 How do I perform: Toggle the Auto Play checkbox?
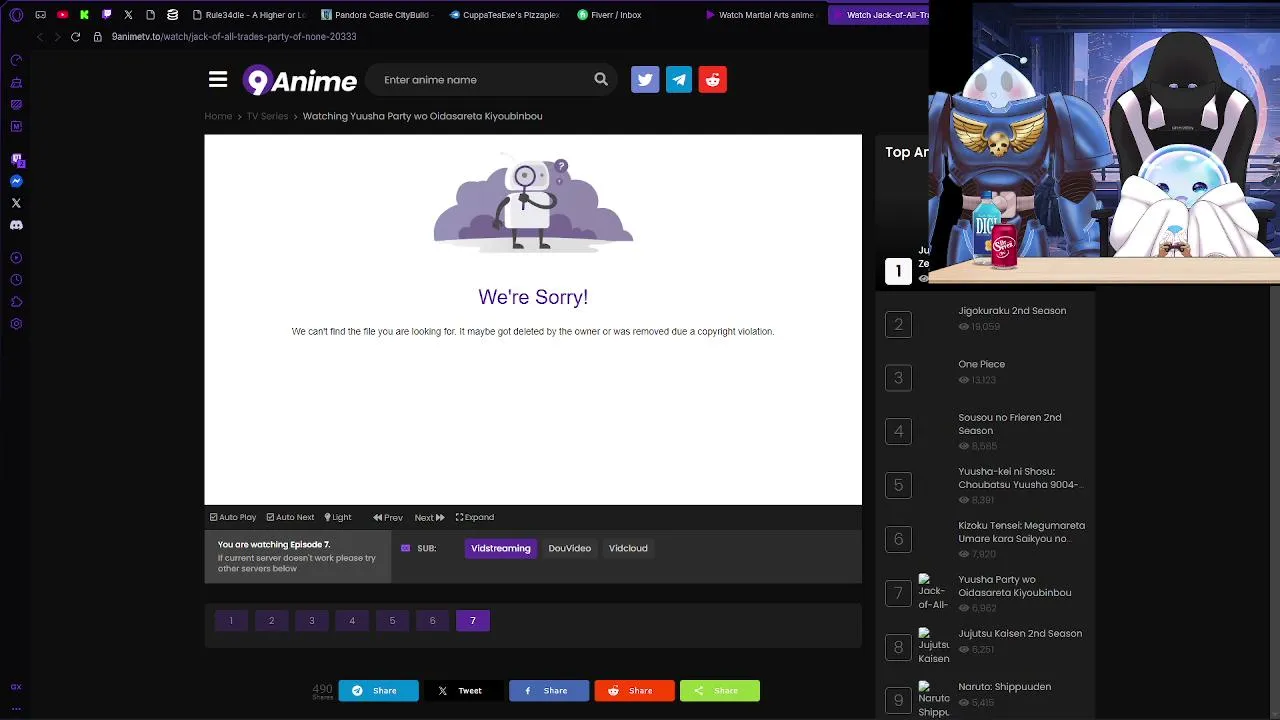point(233,517)
